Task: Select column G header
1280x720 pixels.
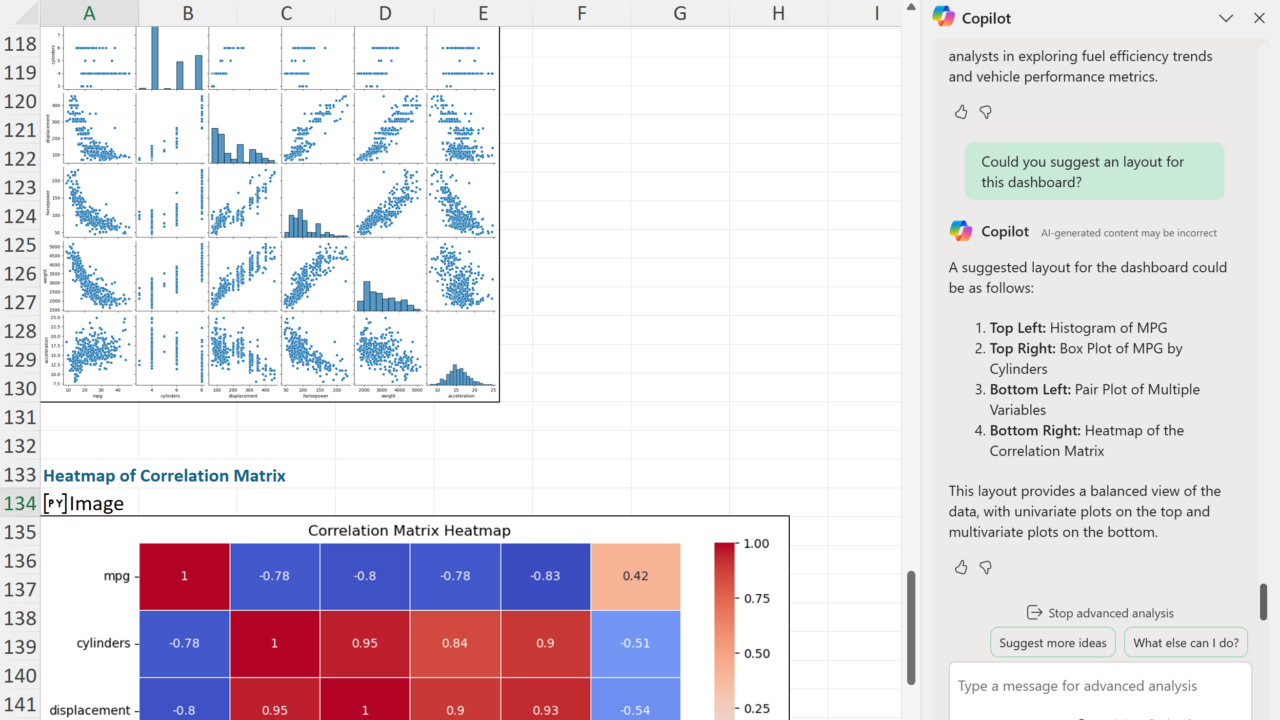Action: point(680,13)
